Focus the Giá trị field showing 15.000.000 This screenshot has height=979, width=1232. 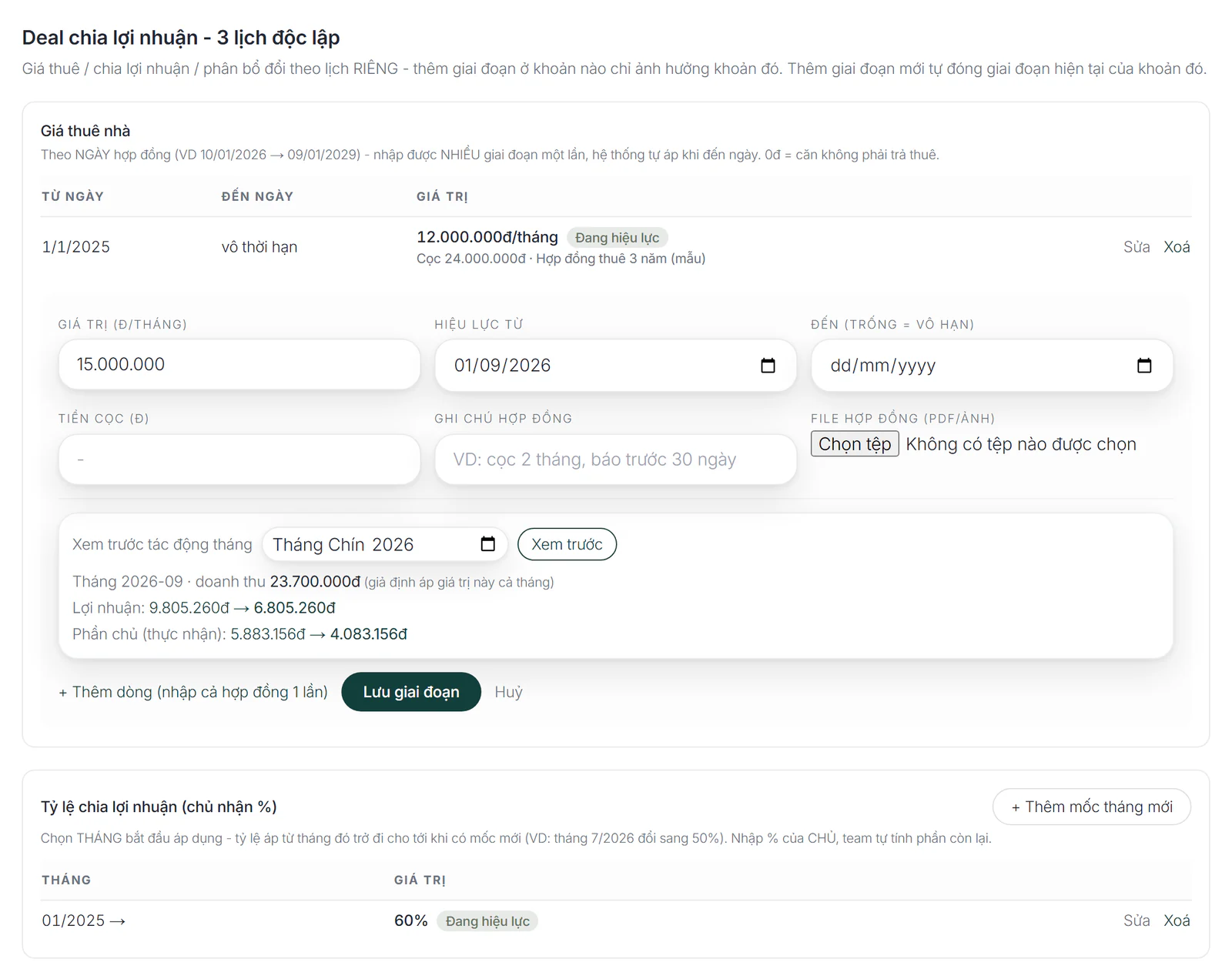pos(239,365)
